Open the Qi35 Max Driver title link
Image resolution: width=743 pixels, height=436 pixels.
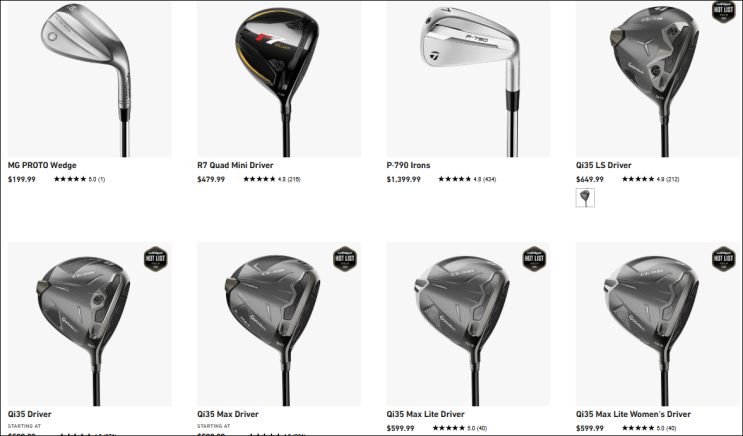point(228,414)
